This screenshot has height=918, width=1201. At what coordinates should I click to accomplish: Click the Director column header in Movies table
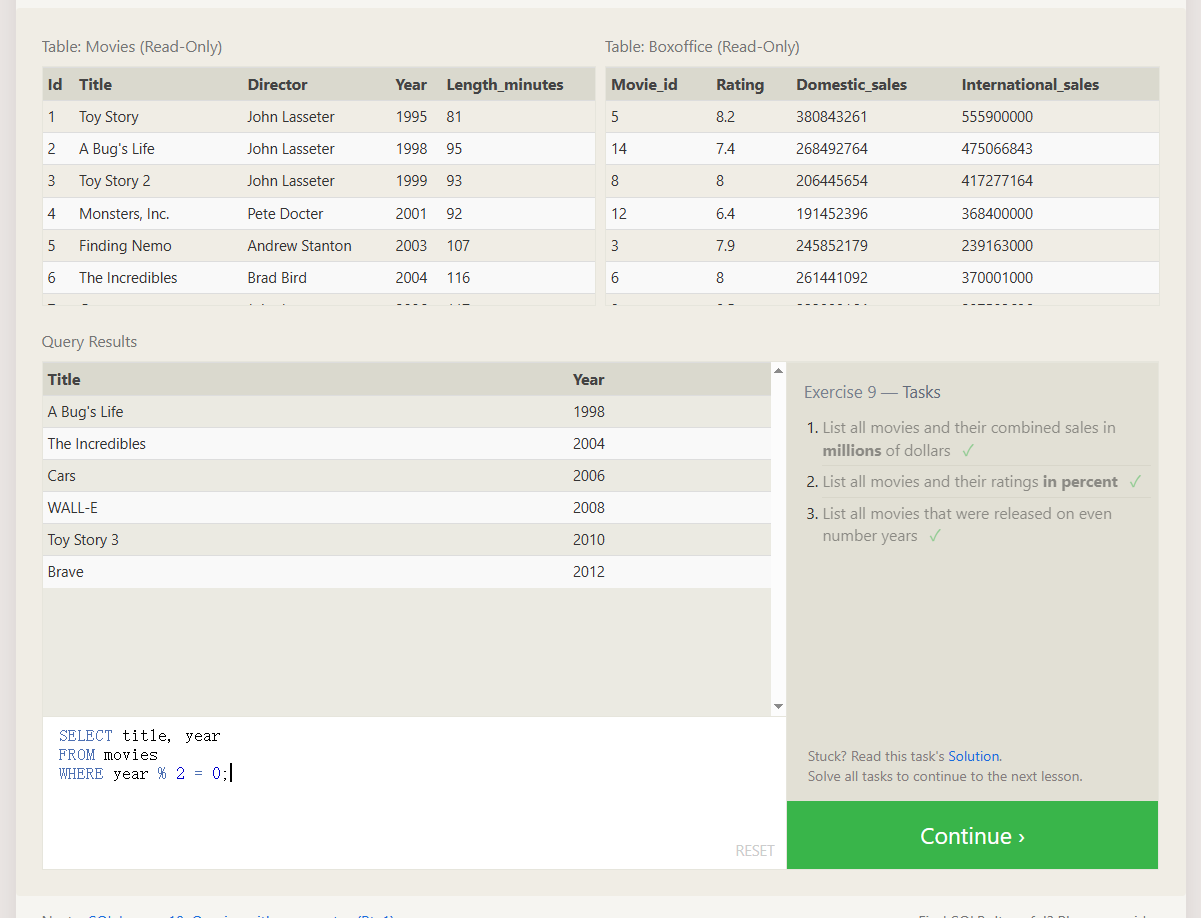(277, 85)
